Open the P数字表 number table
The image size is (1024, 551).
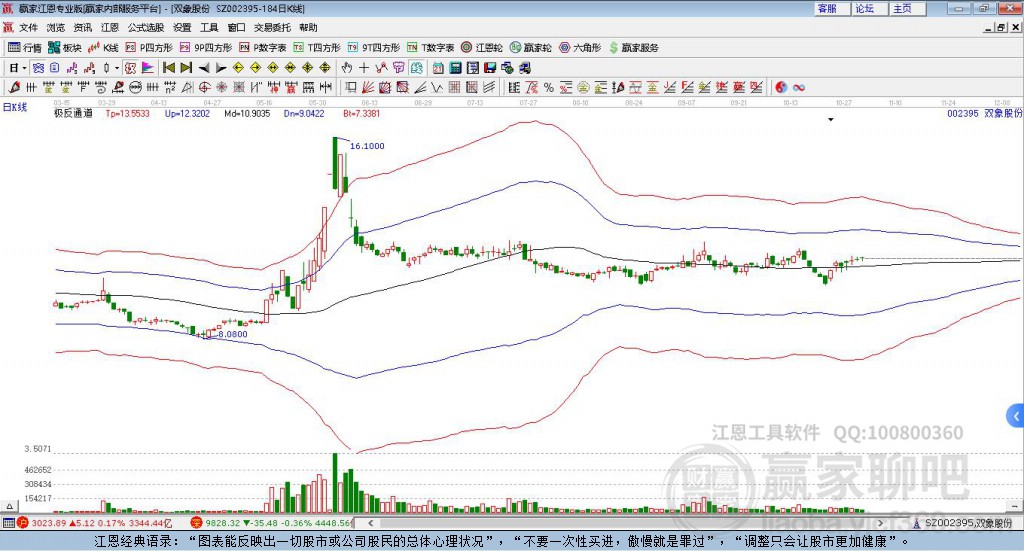click(x=263, y=48)
